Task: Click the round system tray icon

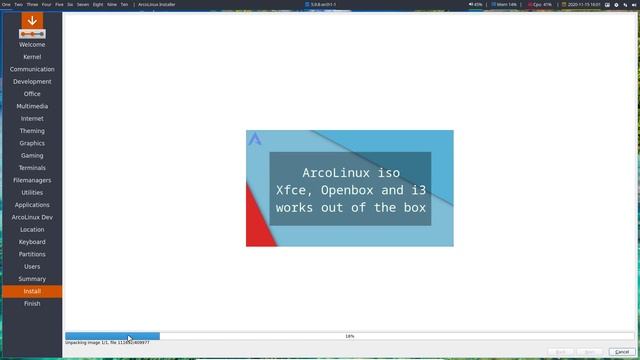Action: tap(616, 4)
